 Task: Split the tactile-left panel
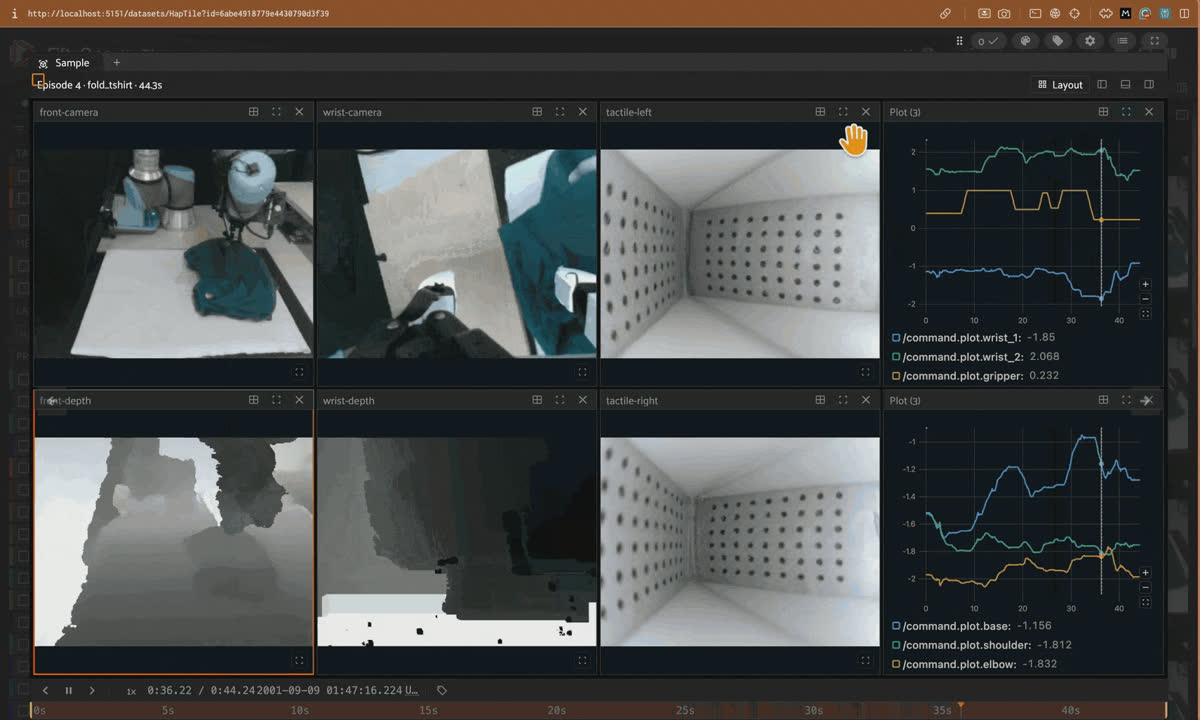click(820, 112)
